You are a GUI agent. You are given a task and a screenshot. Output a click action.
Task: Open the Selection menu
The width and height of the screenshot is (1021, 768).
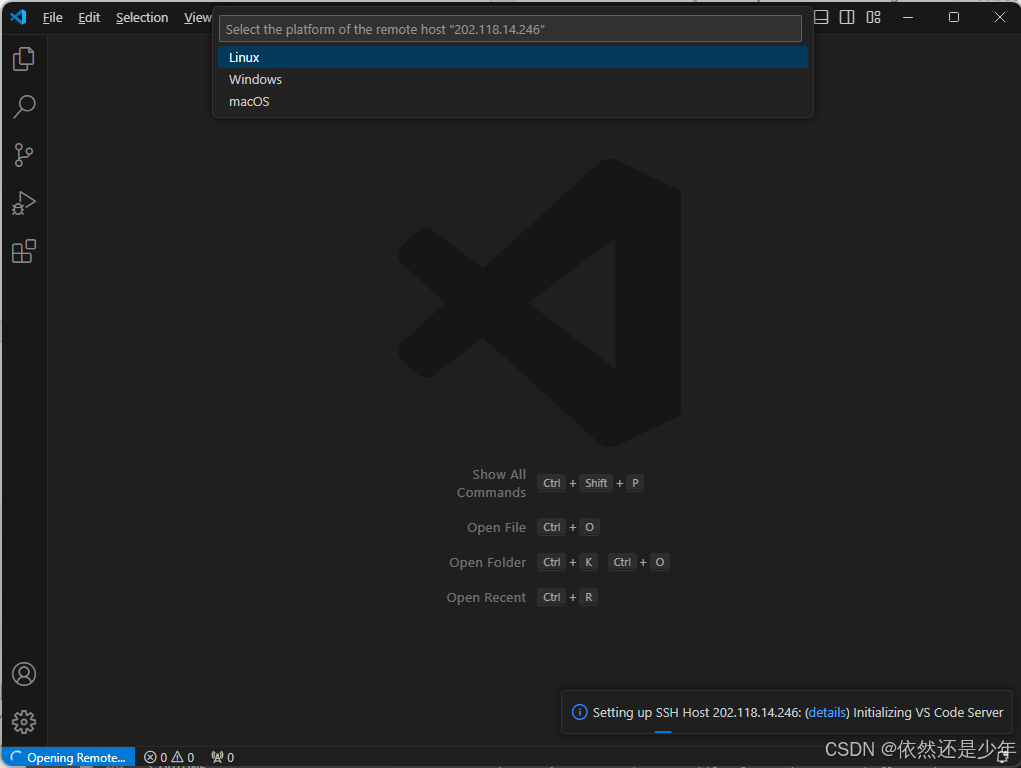pyautogui.click(x=142, y=18)
